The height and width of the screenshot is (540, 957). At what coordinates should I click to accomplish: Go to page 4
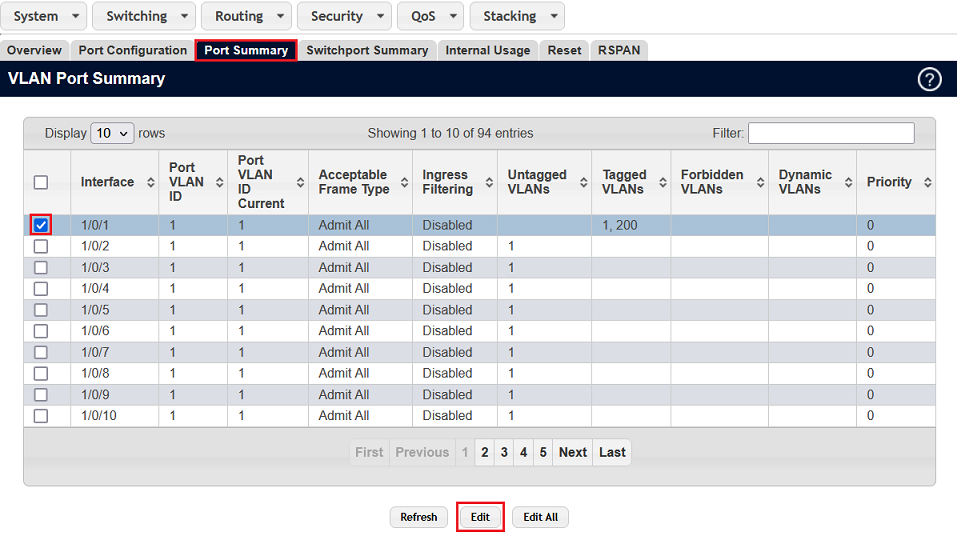[x=524, y=452]
